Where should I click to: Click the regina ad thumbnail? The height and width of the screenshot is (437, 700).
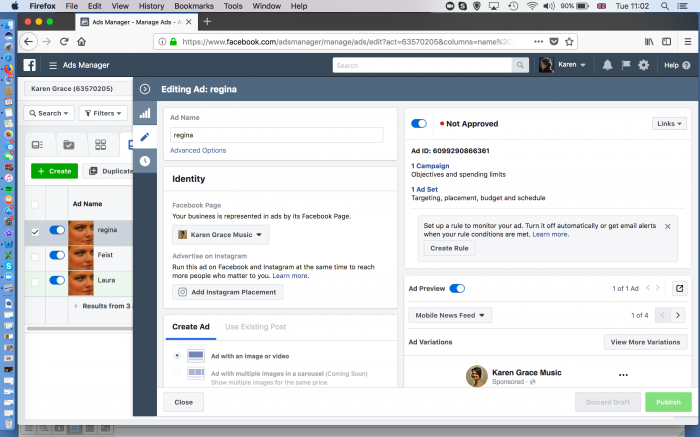[81, 233]
